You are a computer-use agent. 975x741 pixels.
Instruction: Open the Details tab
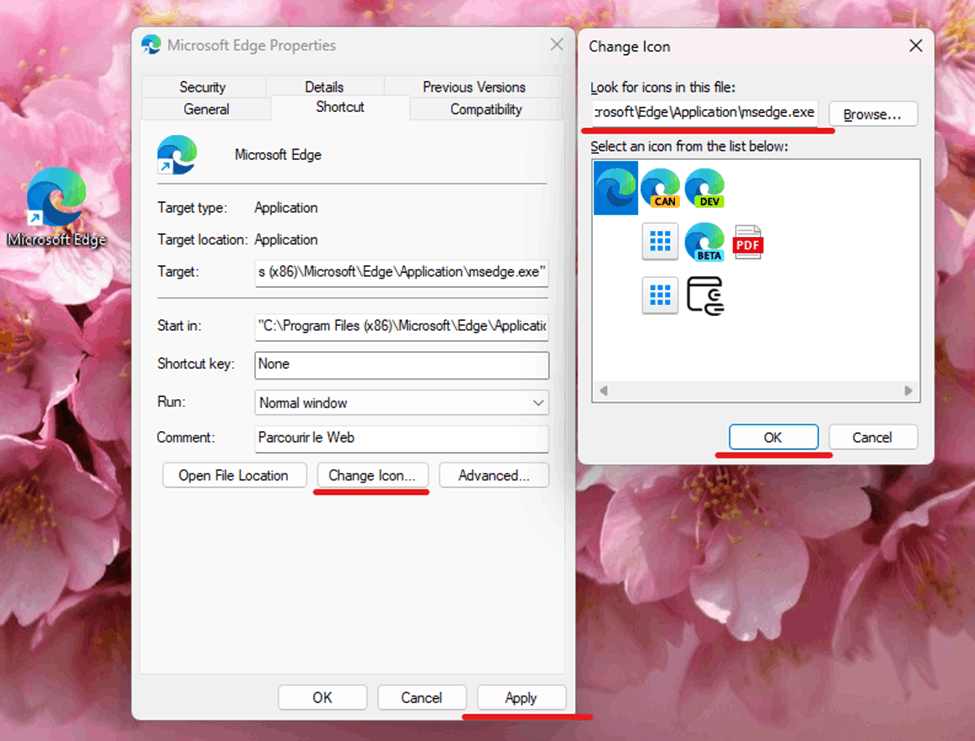point(324,87)
